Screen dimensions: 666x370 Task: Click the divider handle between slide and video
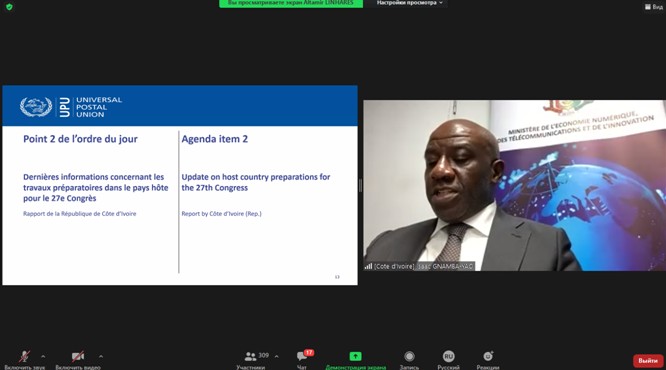[360, 186]
